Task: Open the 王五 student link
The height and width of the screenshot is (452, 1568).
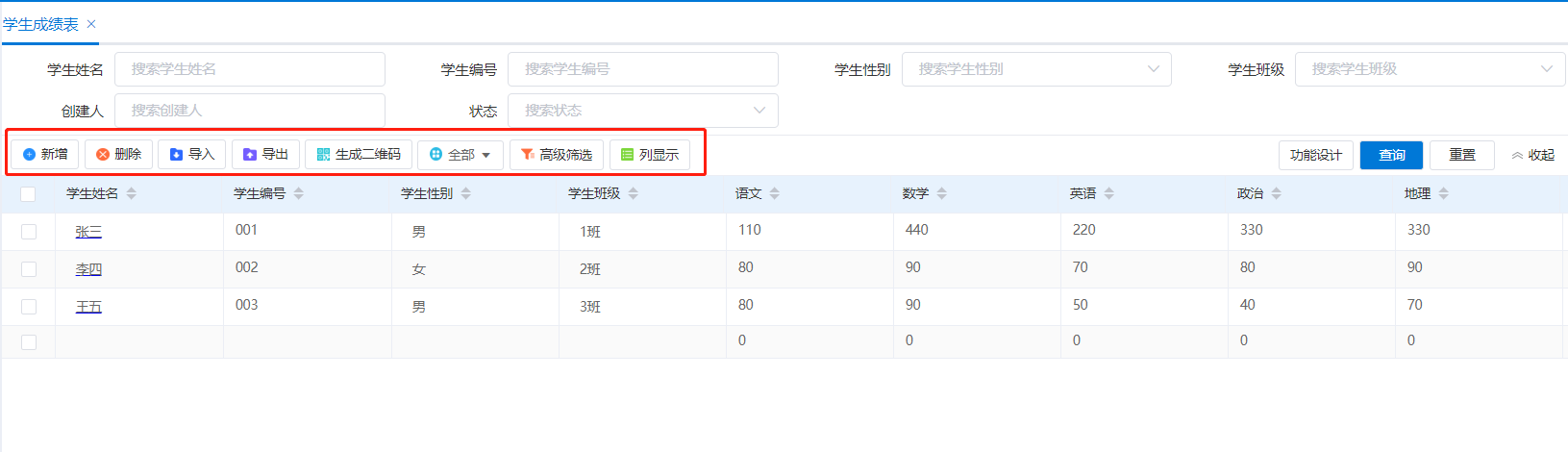Action: 88,307
